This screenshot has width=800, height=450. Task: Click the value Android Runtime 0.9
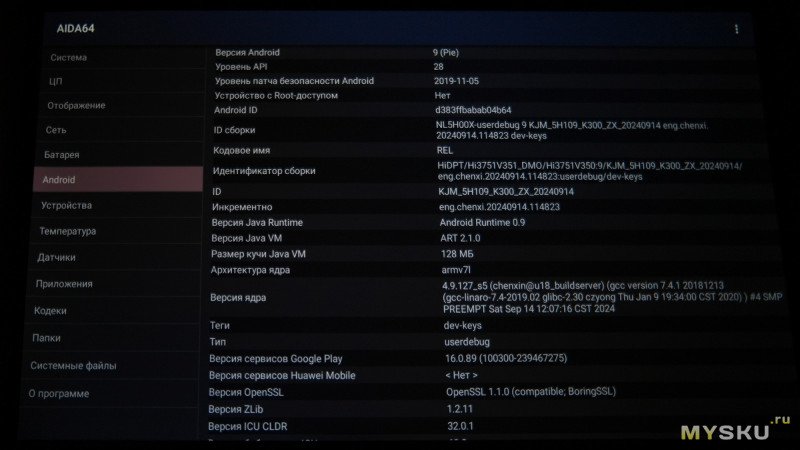click(482, 222)
